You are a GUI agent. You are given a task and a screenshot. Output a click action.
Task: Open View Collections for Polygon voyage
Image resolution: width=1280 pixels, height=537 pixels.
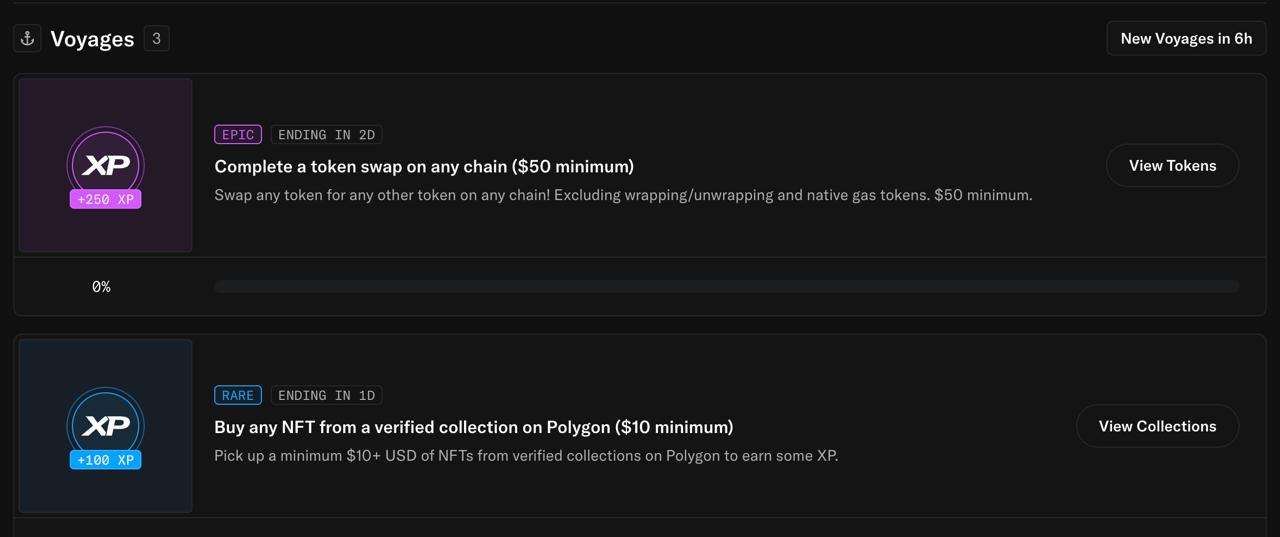point(1158,426)
